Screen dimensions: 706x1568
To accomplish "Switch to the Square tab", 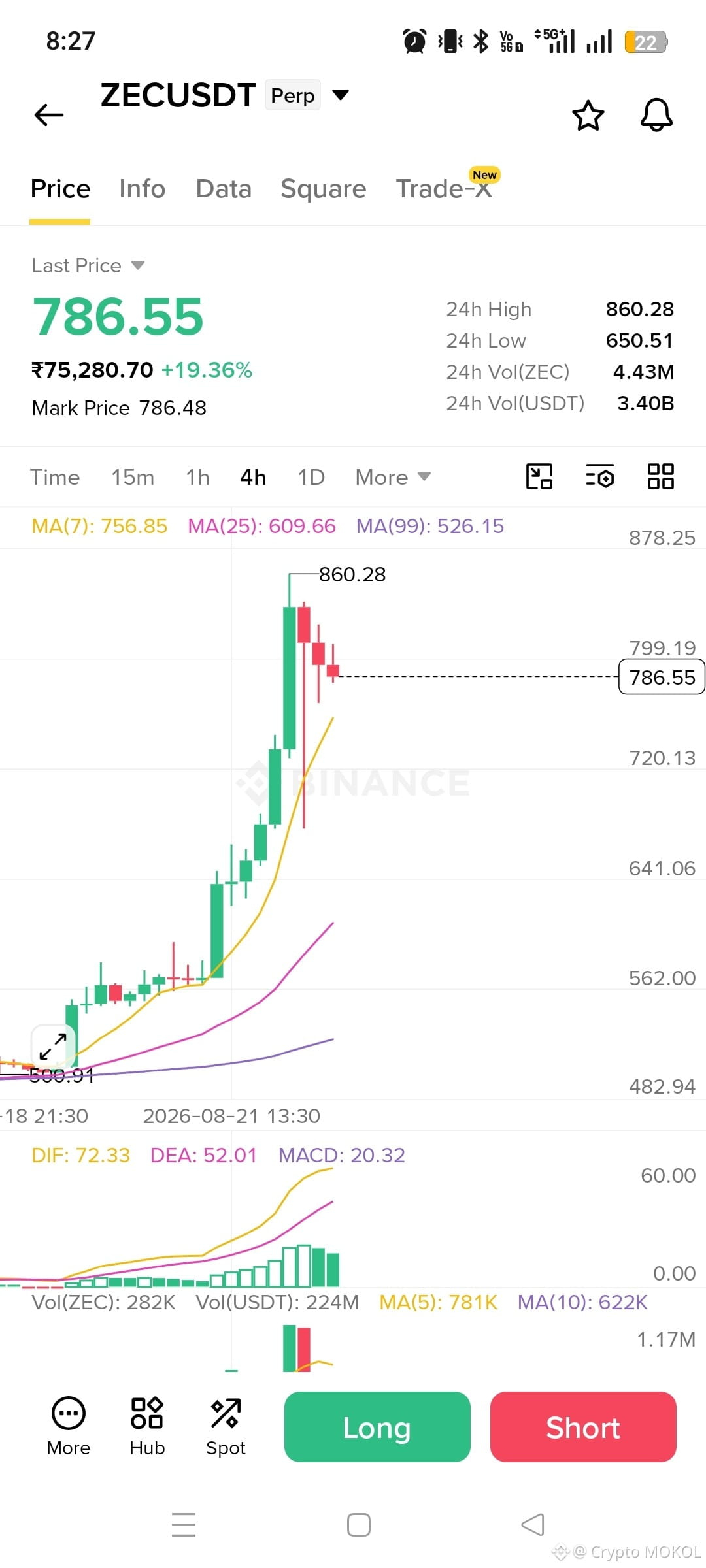I will point(324,189).
